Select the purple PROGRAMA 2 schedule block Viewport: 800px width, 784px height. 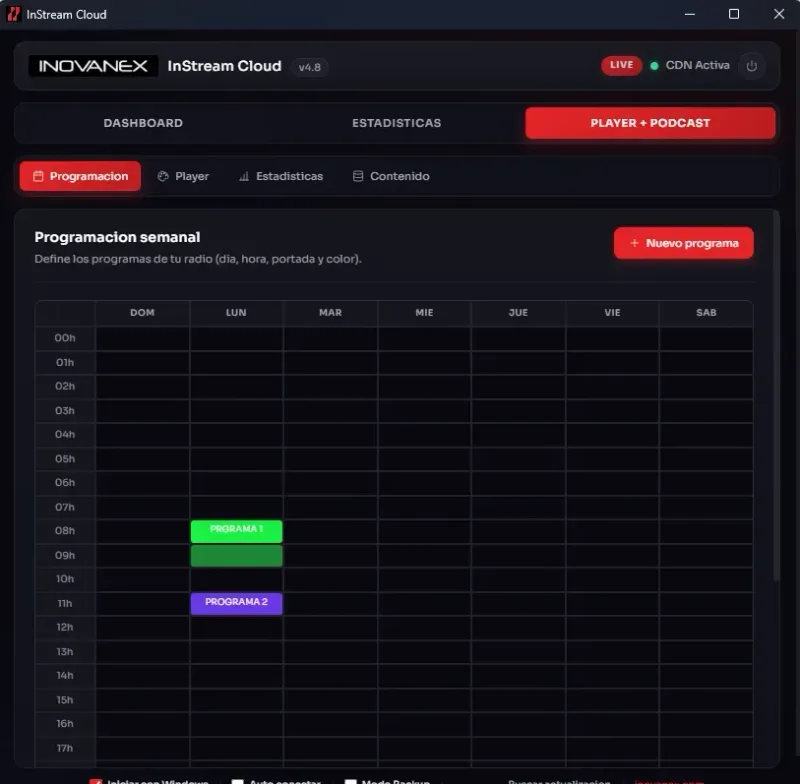236,603
